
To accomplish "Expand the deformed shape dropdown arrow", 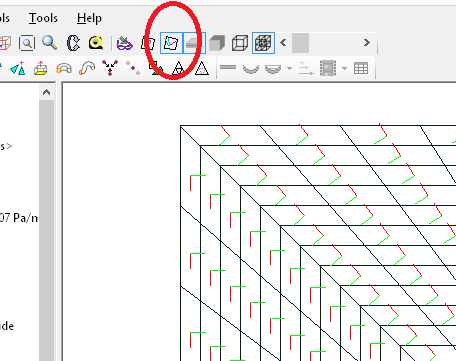I will (289, 69).
